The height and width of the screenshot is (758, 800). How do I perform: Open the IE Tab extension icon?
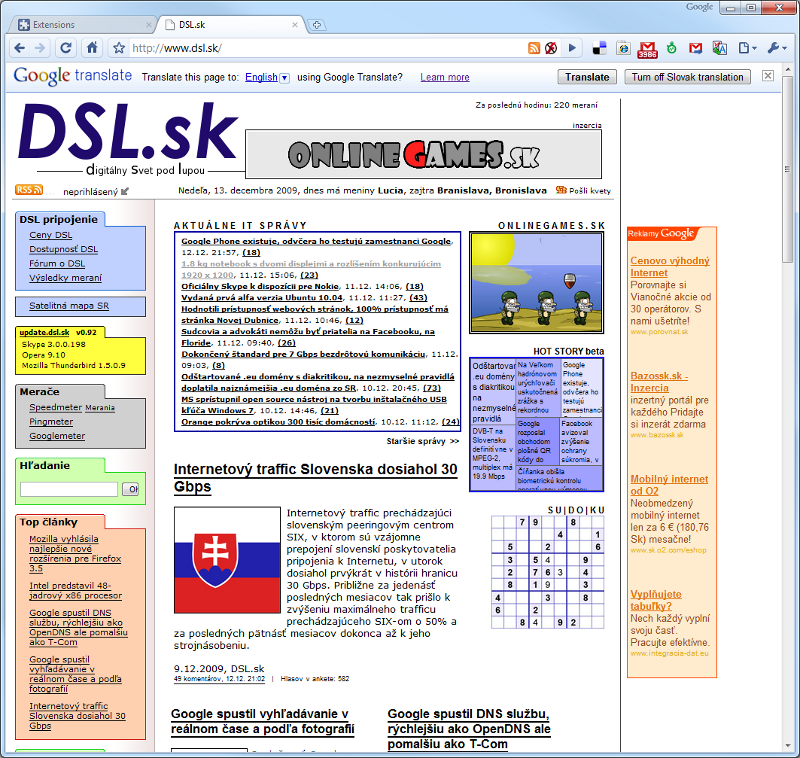[x=623, y=48]
